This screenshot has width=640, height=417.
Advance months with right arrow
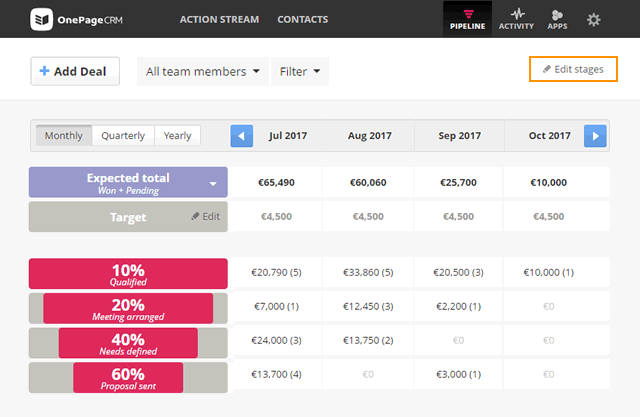tap(595, 136)
